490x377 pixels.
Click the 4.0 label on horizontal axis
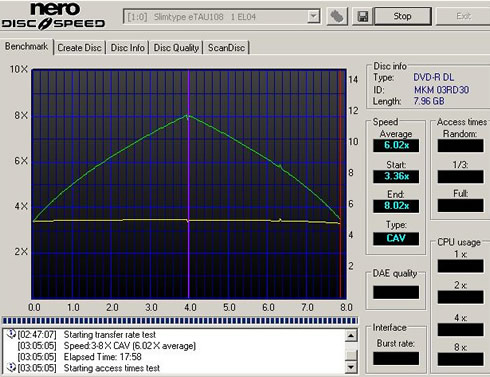[x=190, y=307]
